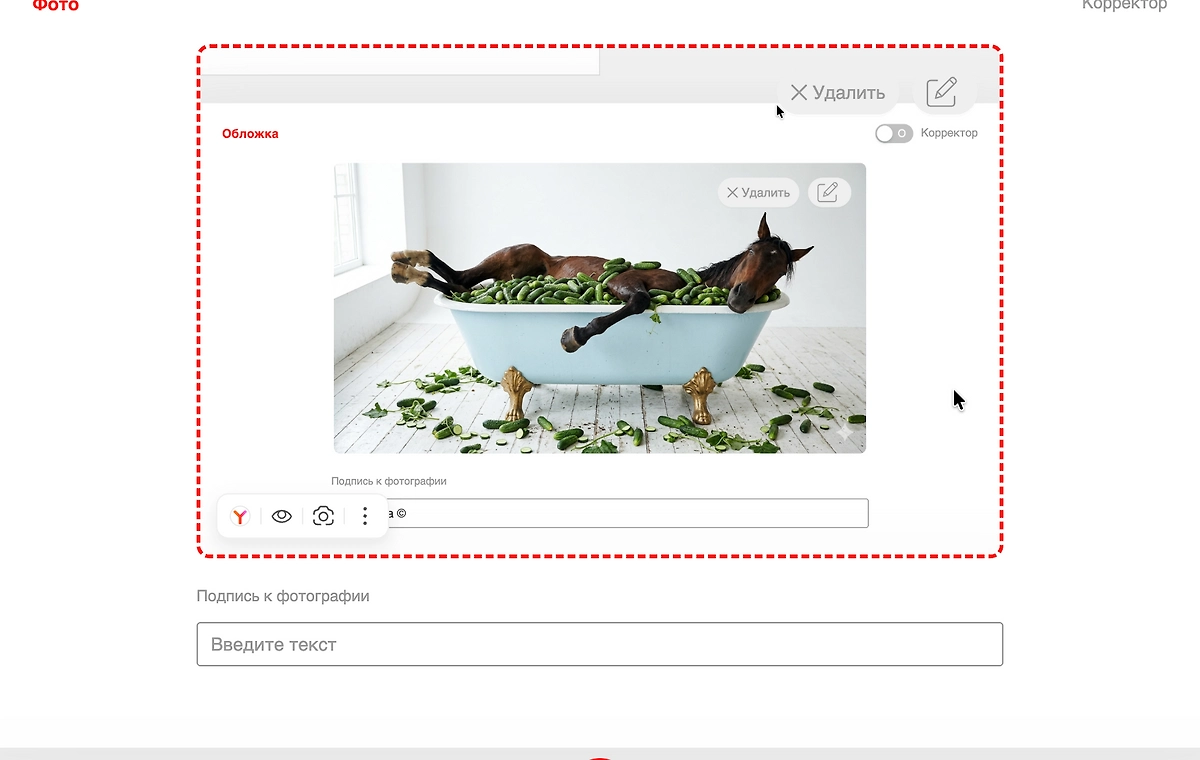Screen dimensions: 1200x760
Task: Click Корректор label next to the toggle switch
Action: point(949,133)
